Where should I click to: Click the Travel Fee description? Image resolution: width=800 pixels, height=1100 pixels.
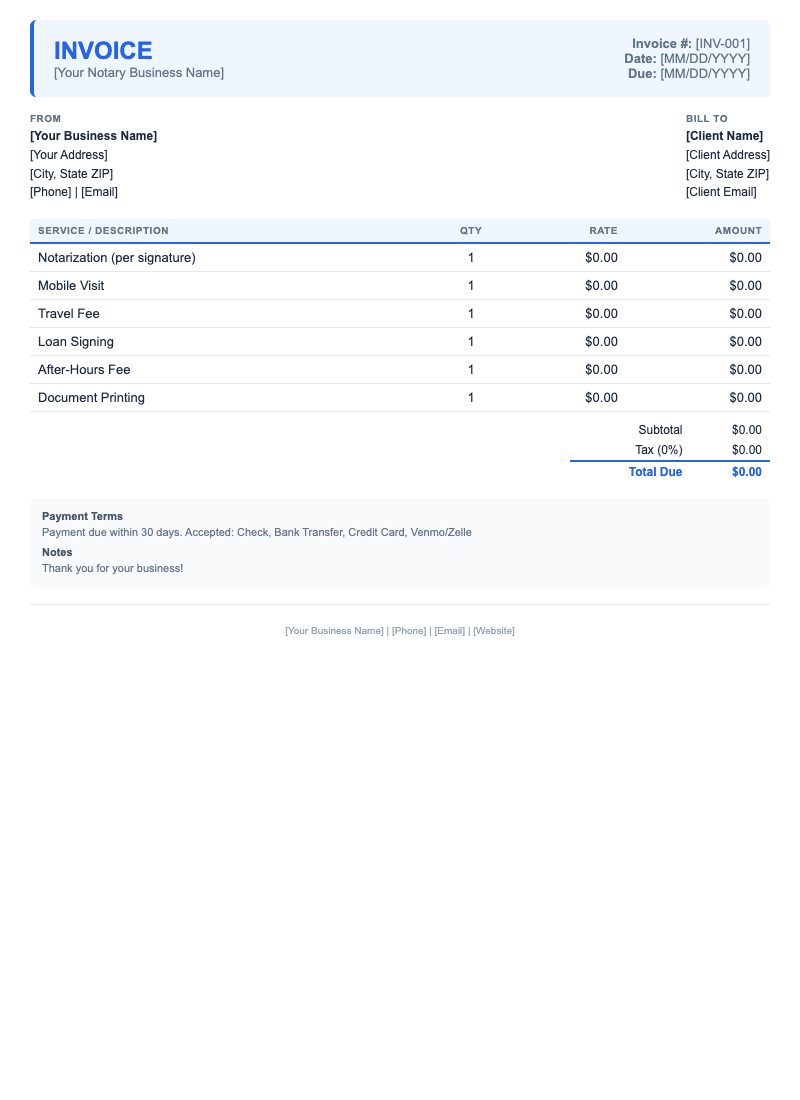point(69,314)
